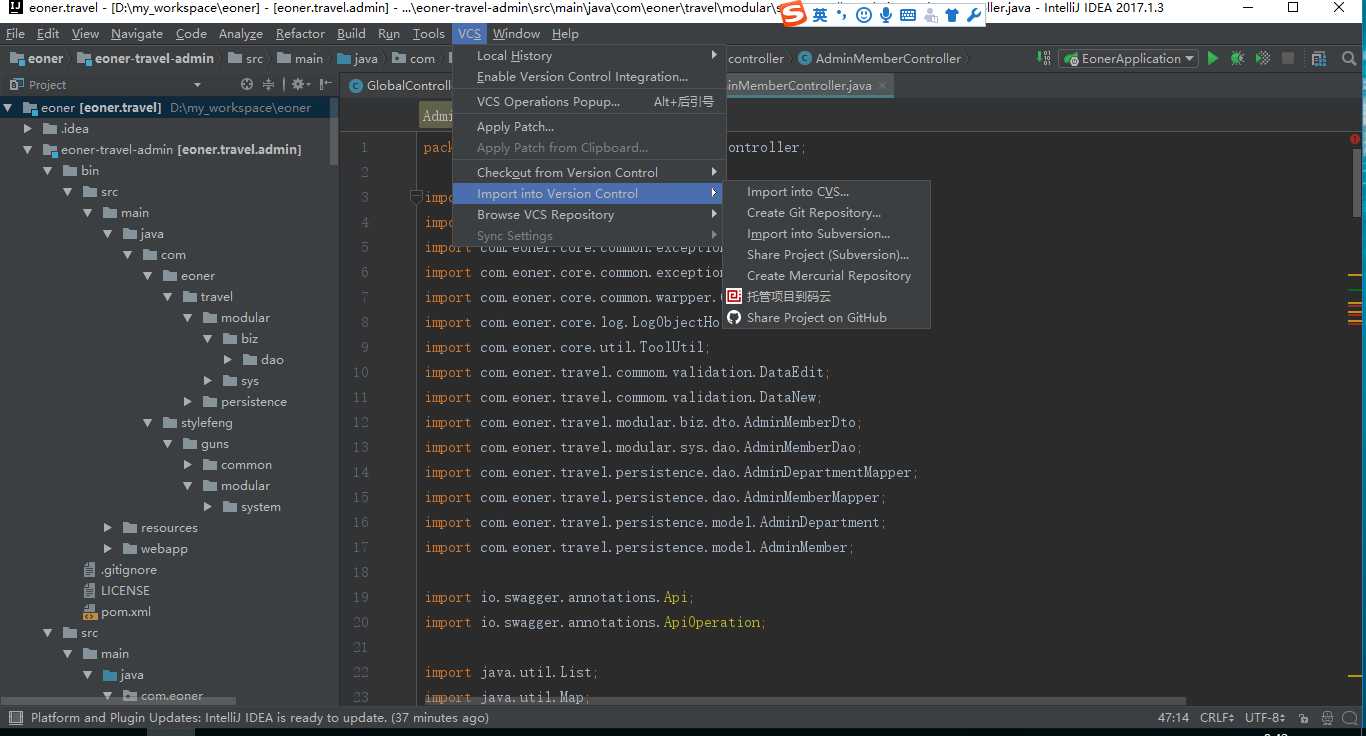Toggle the file read-only lock icon

(x=1302, y=718)
